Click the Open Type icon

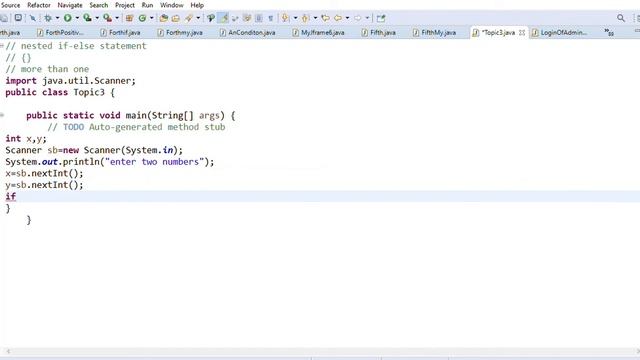pyautogui.click(x=164, y=18)
